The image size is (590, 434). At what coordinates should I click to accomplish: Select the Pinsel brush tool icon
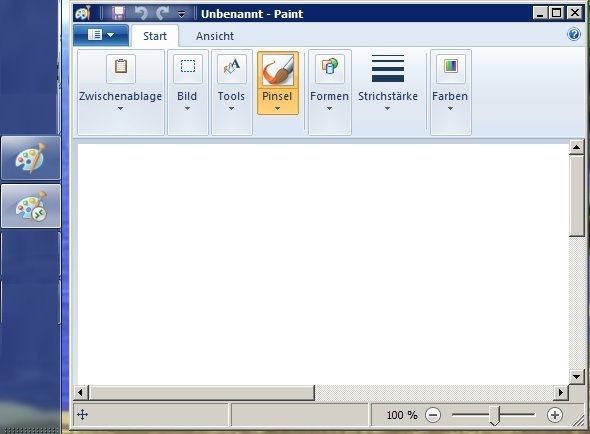(278, 70)
